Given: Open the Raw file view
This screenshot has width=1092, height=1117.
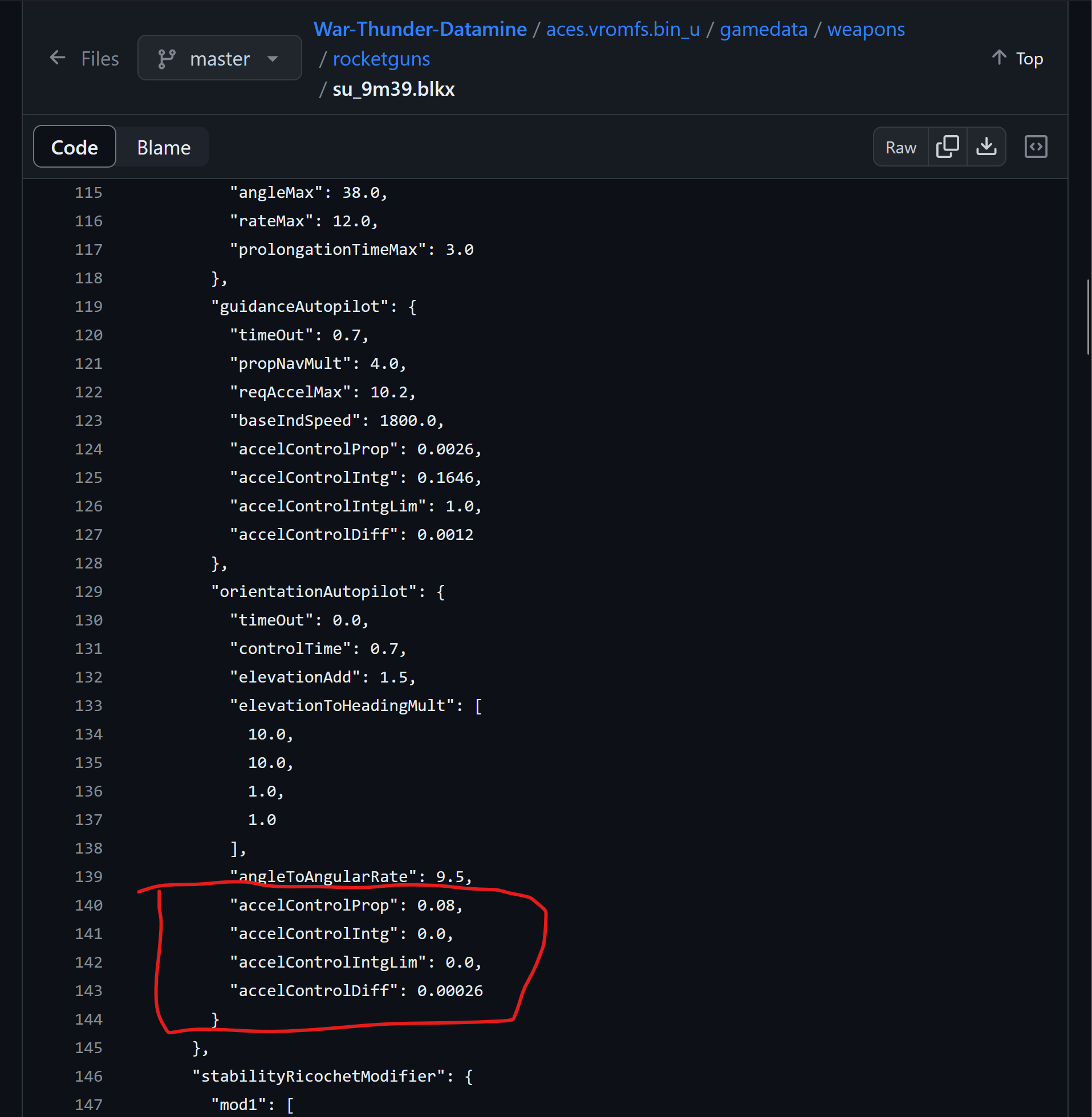Looking at the screenshot, I should click(x=900, y=147).
